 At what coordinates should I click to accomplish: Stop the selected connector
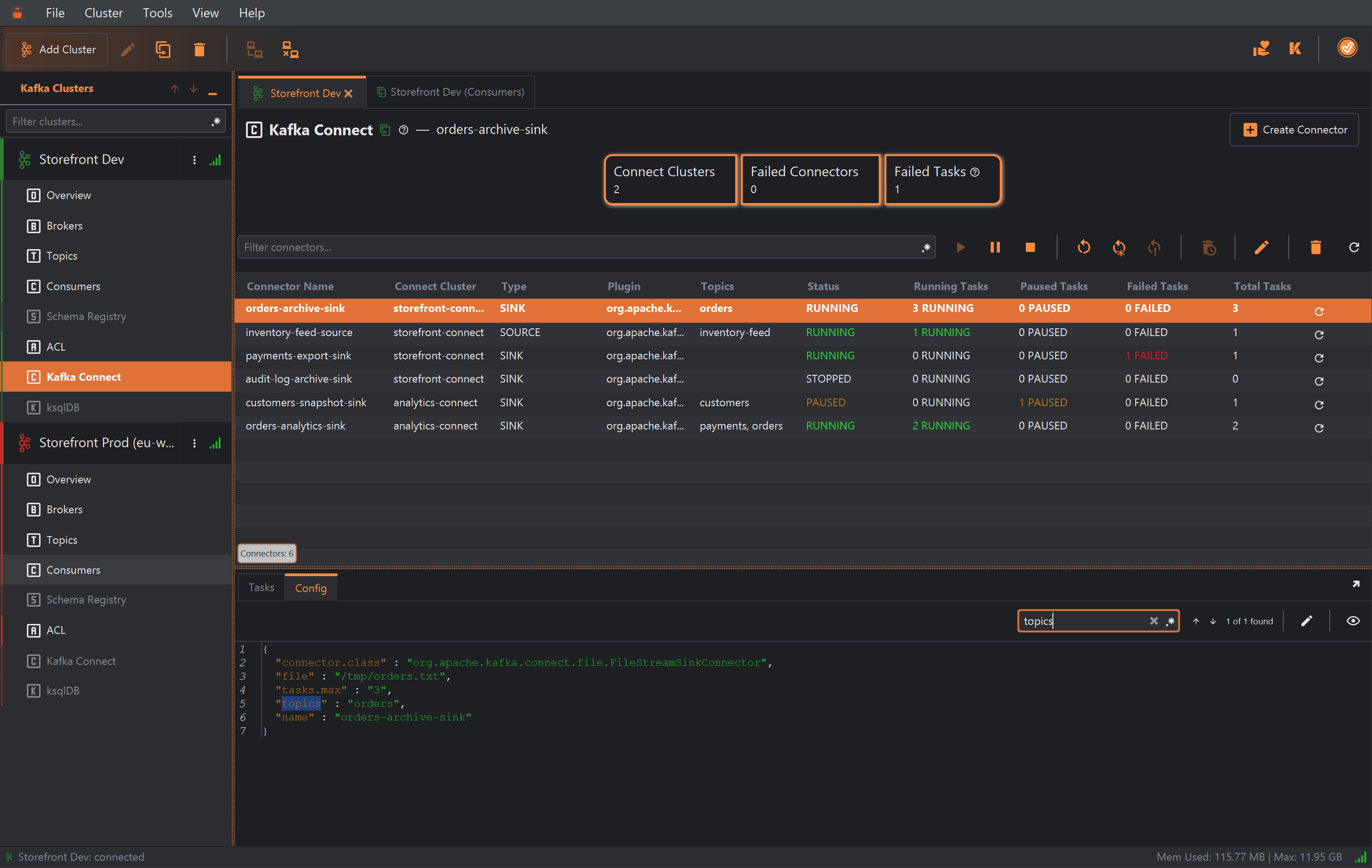(x=1030, y=247)
